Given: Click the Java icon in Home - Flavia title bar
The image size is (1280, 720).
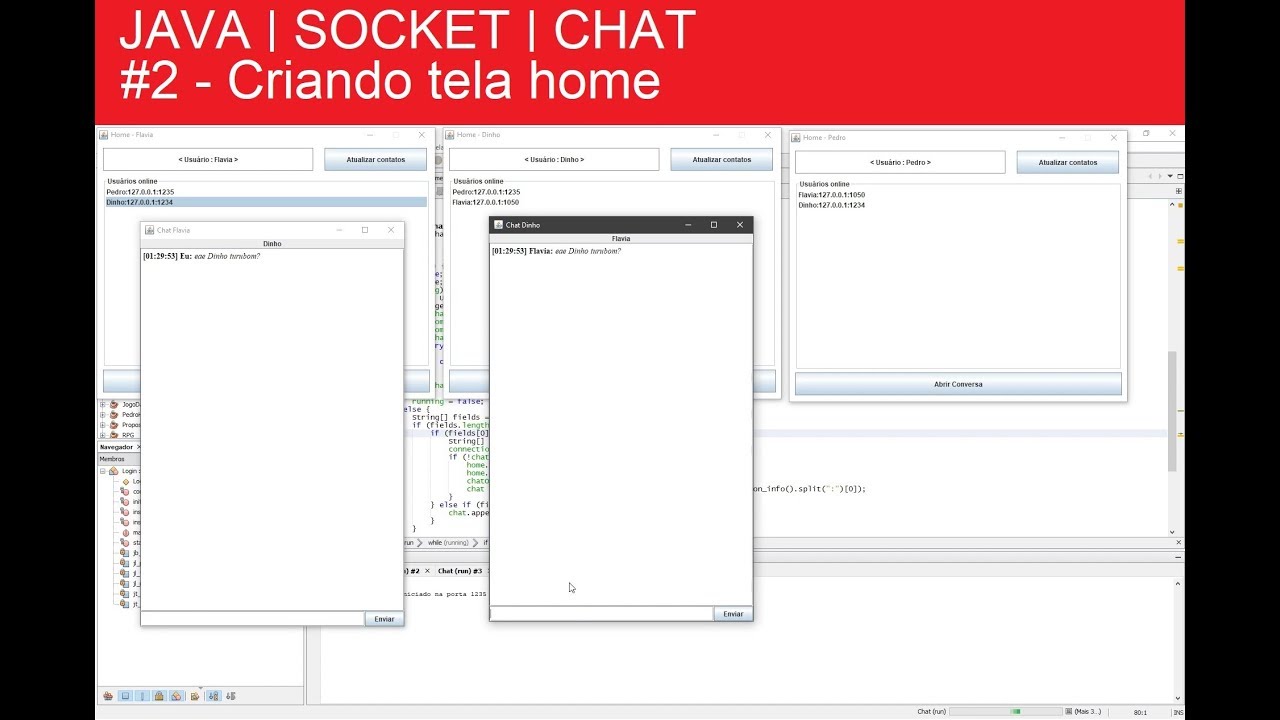Looking at the screenshot, I should (x=104, y=134).
